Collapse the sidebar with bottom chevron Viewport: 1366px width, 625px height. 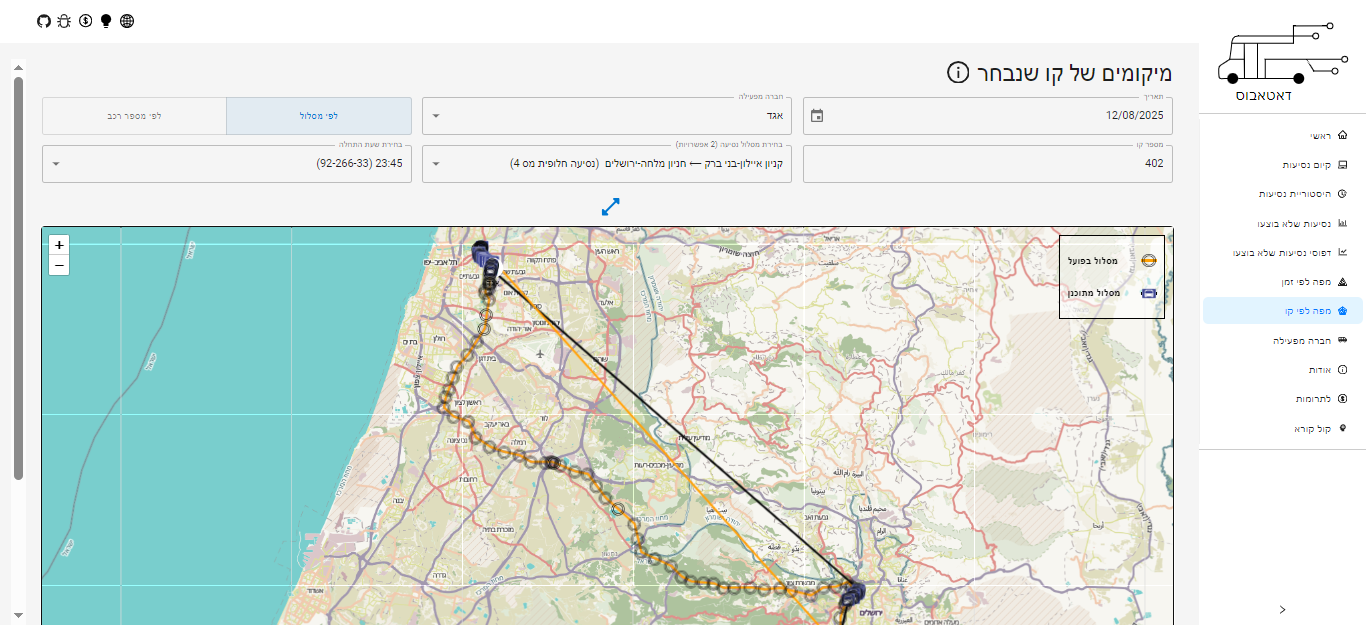point(1283,609)
